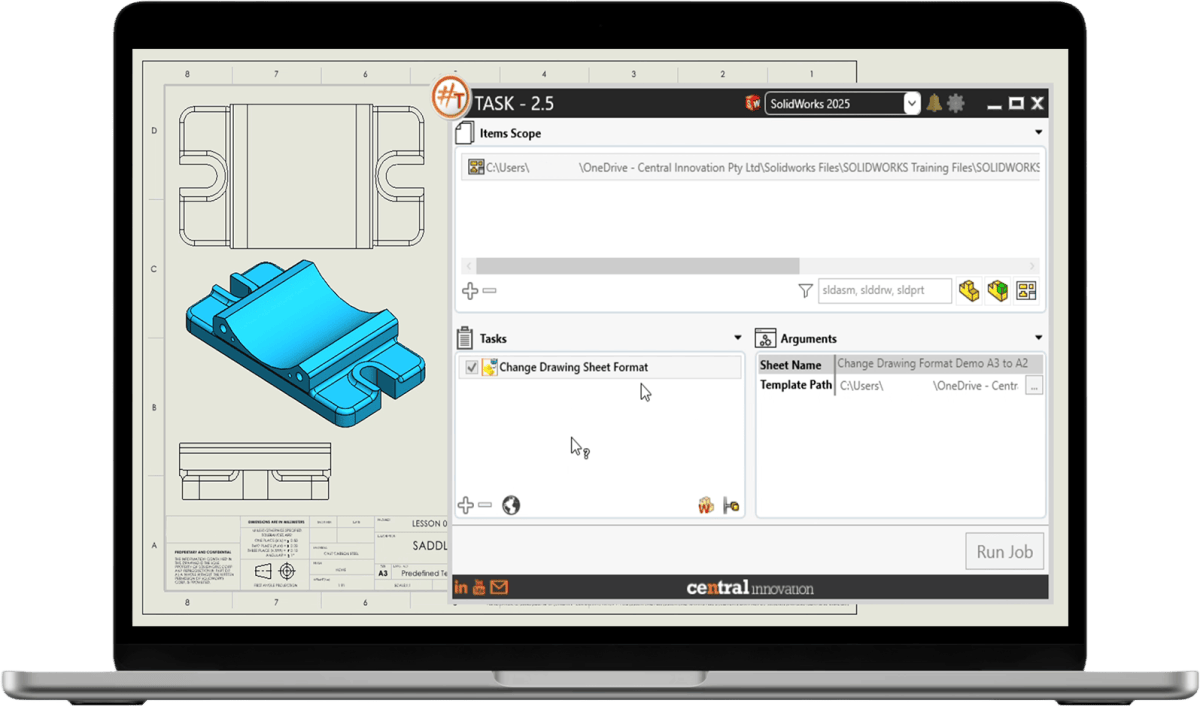
Task: Remove item with Items Scope minus icon
Action: (x=489, y=291)
